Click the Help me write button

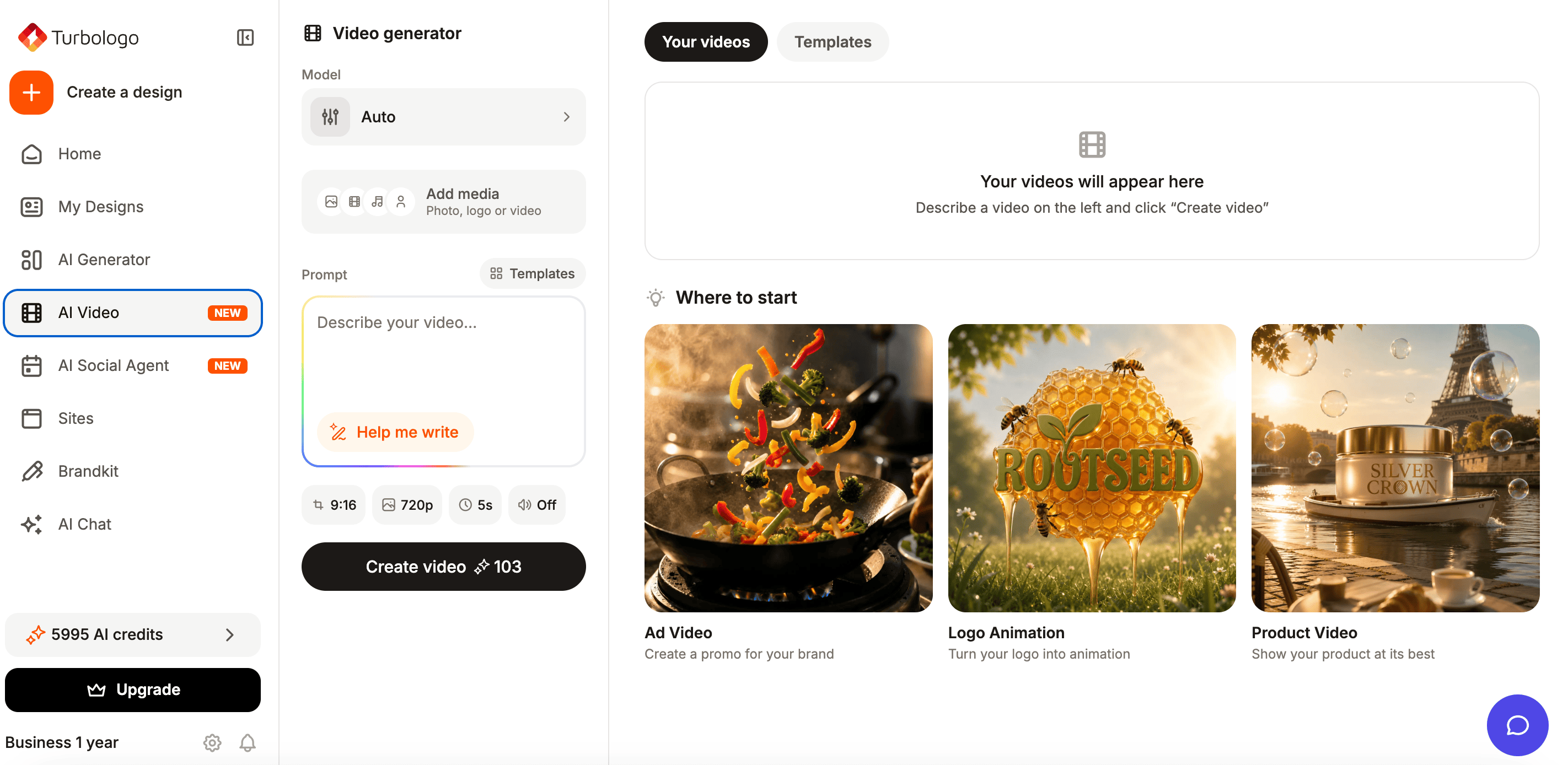tap(395, 432)
